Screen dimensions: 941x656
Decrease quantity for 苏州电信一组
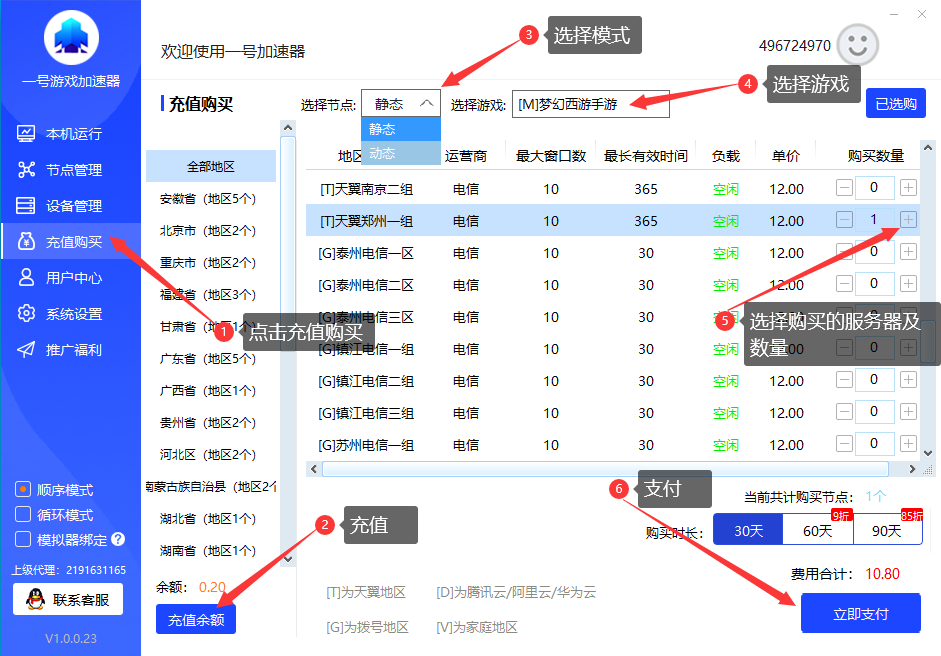pos(844,444)
